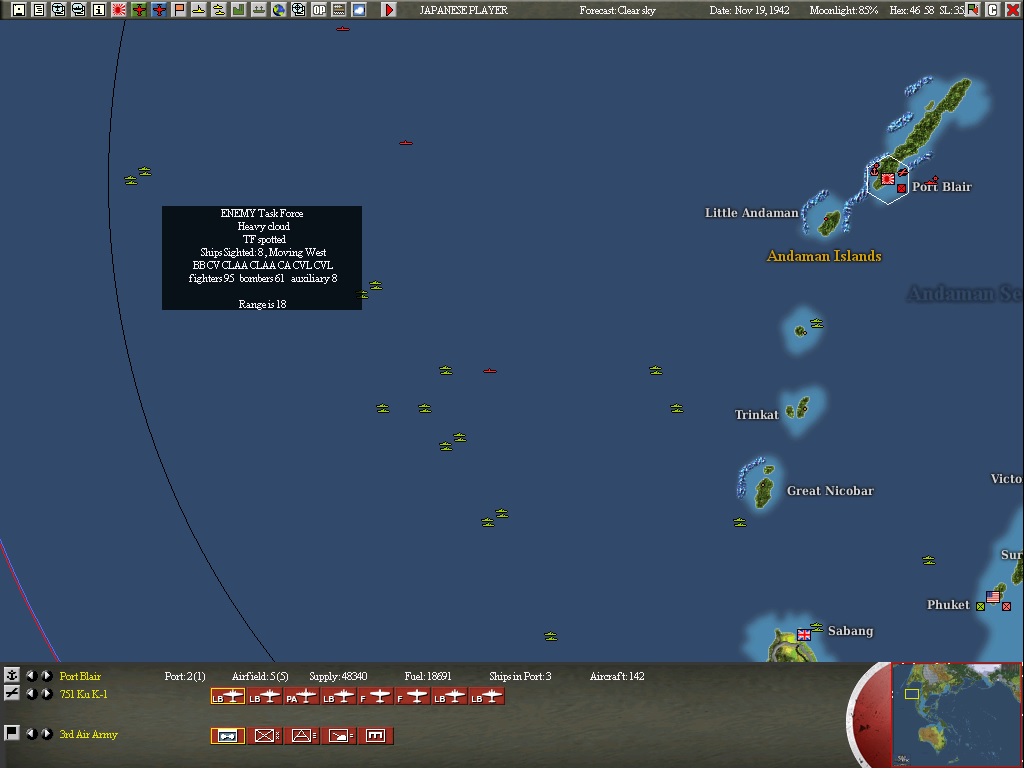
Task: Click the anchor port icon beside Port Blair
Action: [x=11, y=676]
